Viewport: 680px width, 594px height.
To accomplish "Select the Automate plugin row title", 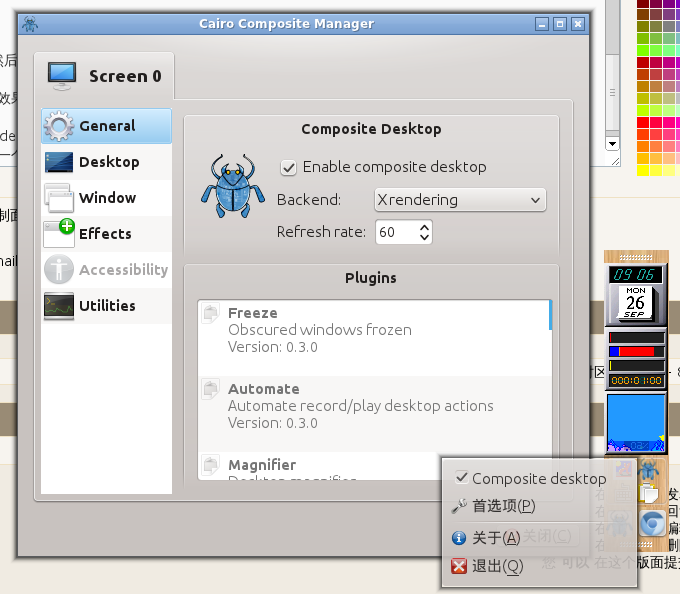I will point(264,389).
